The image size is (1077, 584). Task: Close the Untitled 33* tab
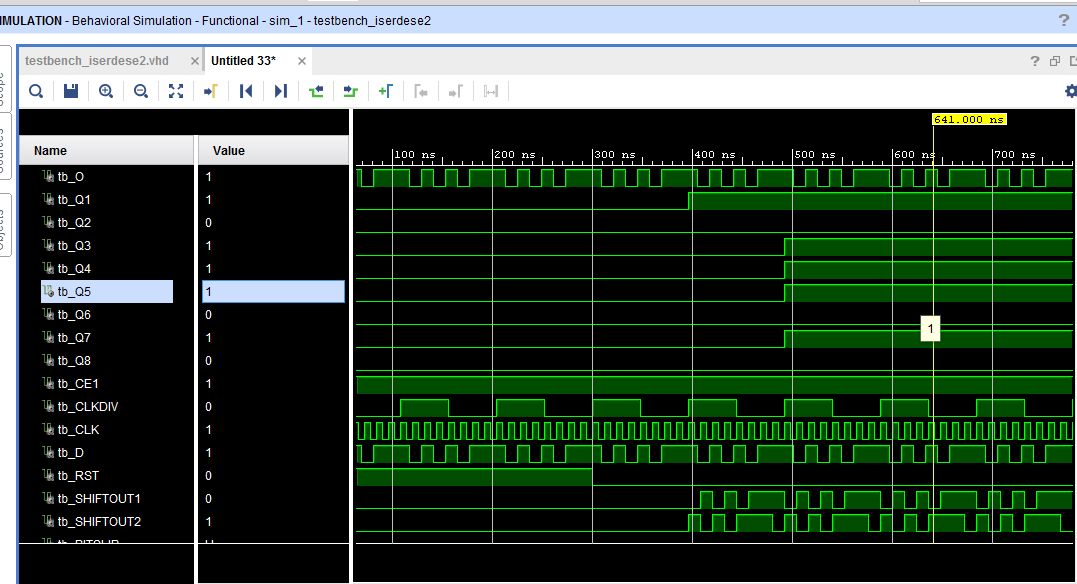[x=302, y=61]
